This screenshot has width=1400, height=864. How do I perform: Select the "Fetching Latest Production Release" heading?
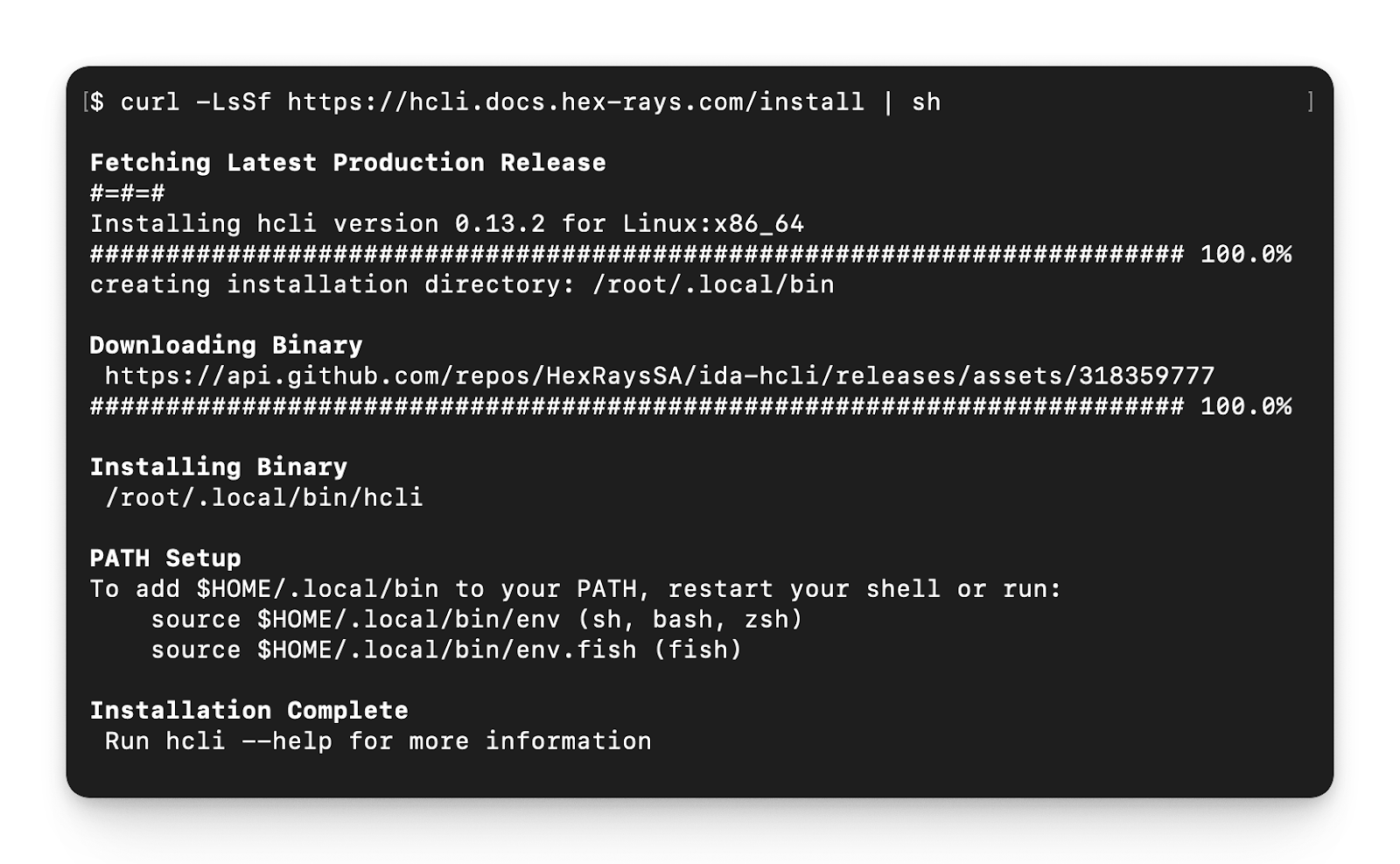point(347,163)
